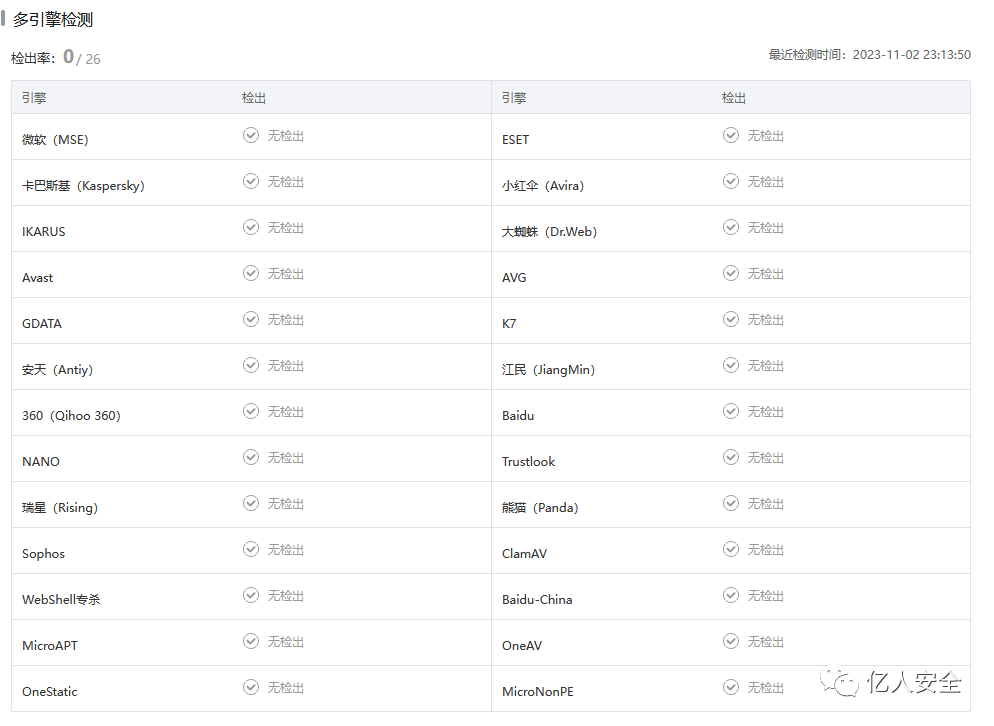
Task: Click the 最近检测时间 2023-11-02 23:13:50 timestamp
Action: [x=869, y=55]
